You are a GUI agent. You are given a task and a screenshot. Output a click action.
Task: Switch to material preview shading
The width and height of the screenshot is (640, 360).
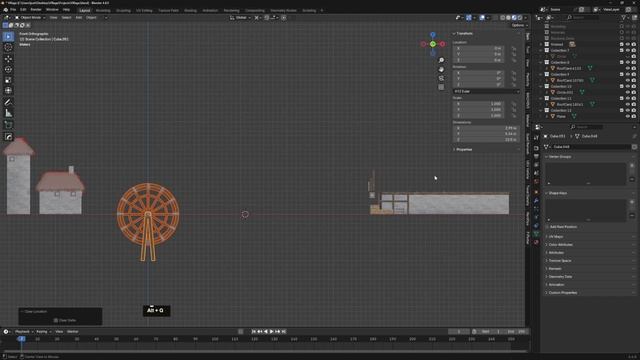tap(514, 18)
